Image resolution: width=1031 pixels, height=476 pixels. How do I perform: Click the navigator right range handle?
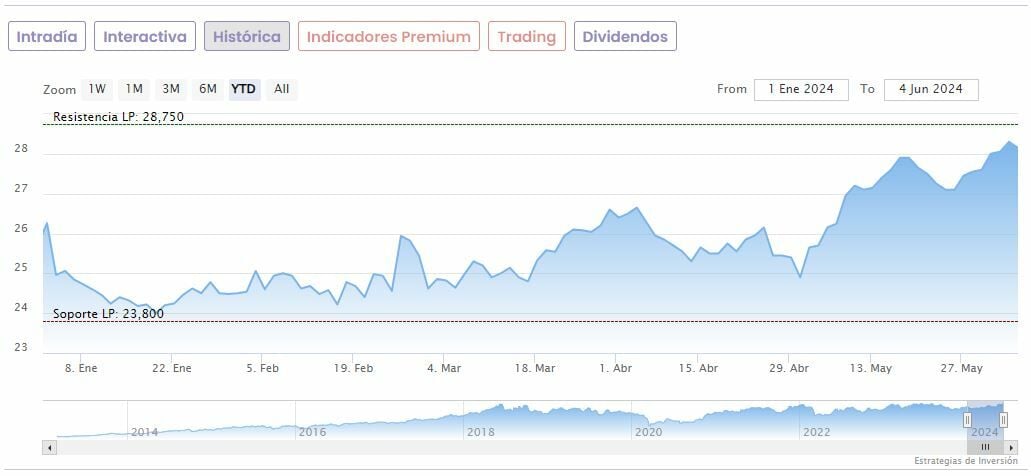coord(1003,420)
